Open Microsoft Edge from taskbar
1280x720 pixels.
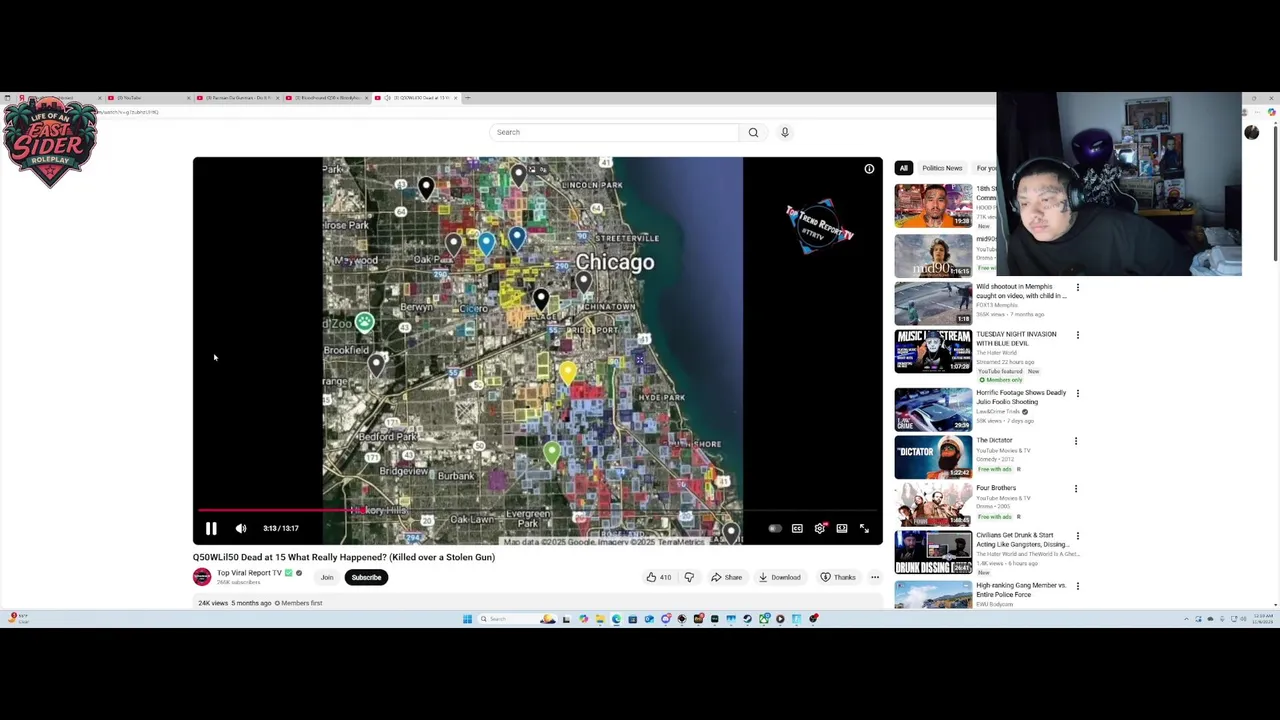coord(616,619)
